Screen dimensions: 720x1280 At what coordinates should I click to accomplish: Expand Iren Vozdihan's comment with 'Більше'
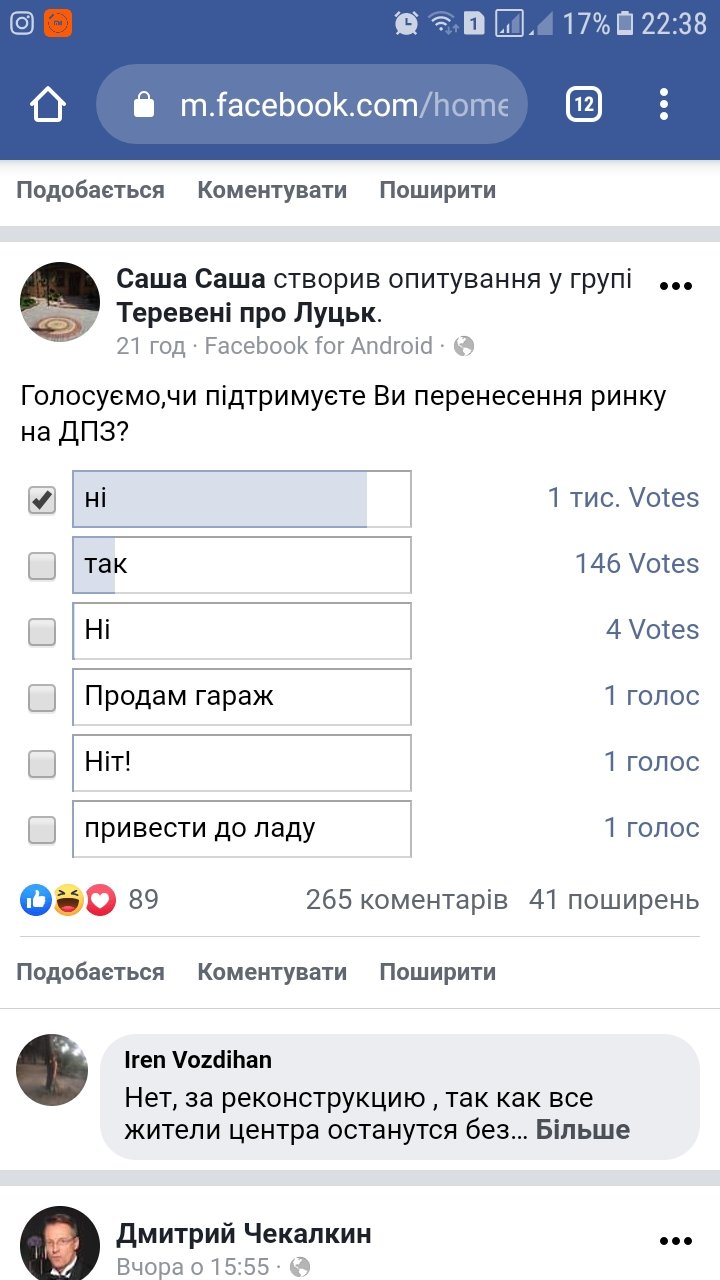(583, 1130)
